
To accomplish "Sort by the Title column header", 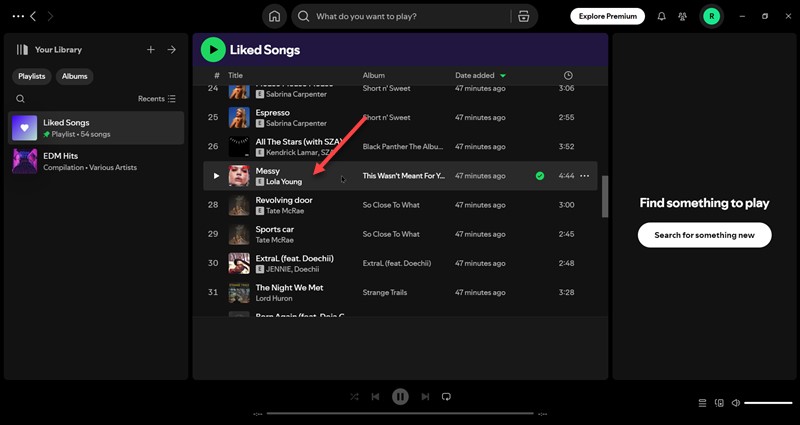I will [x=235, y=76].
